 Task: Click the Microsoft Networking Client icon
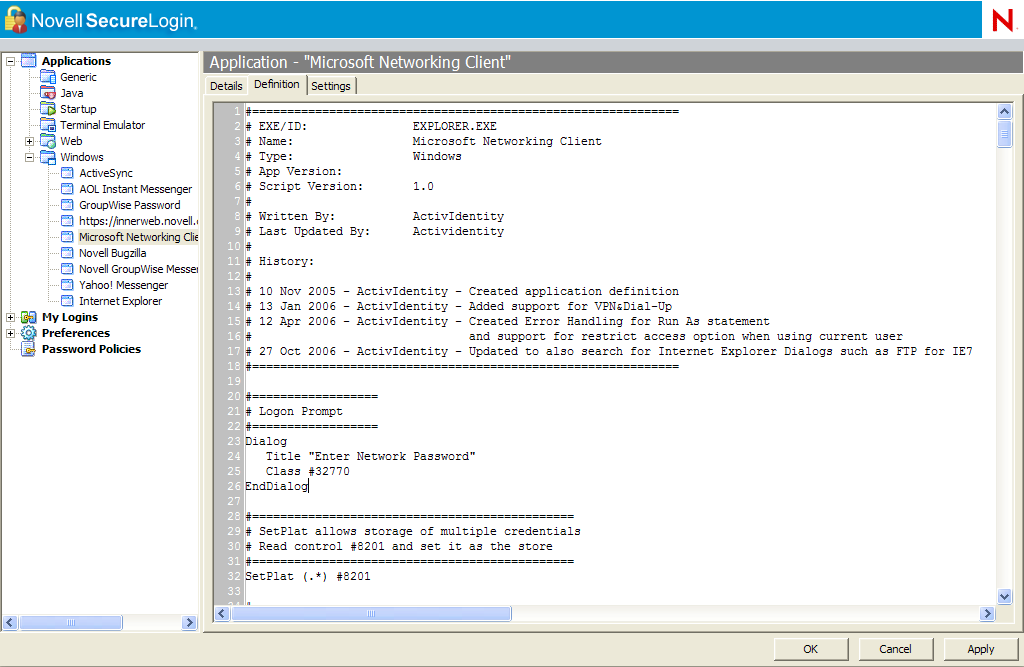[67, 237]
